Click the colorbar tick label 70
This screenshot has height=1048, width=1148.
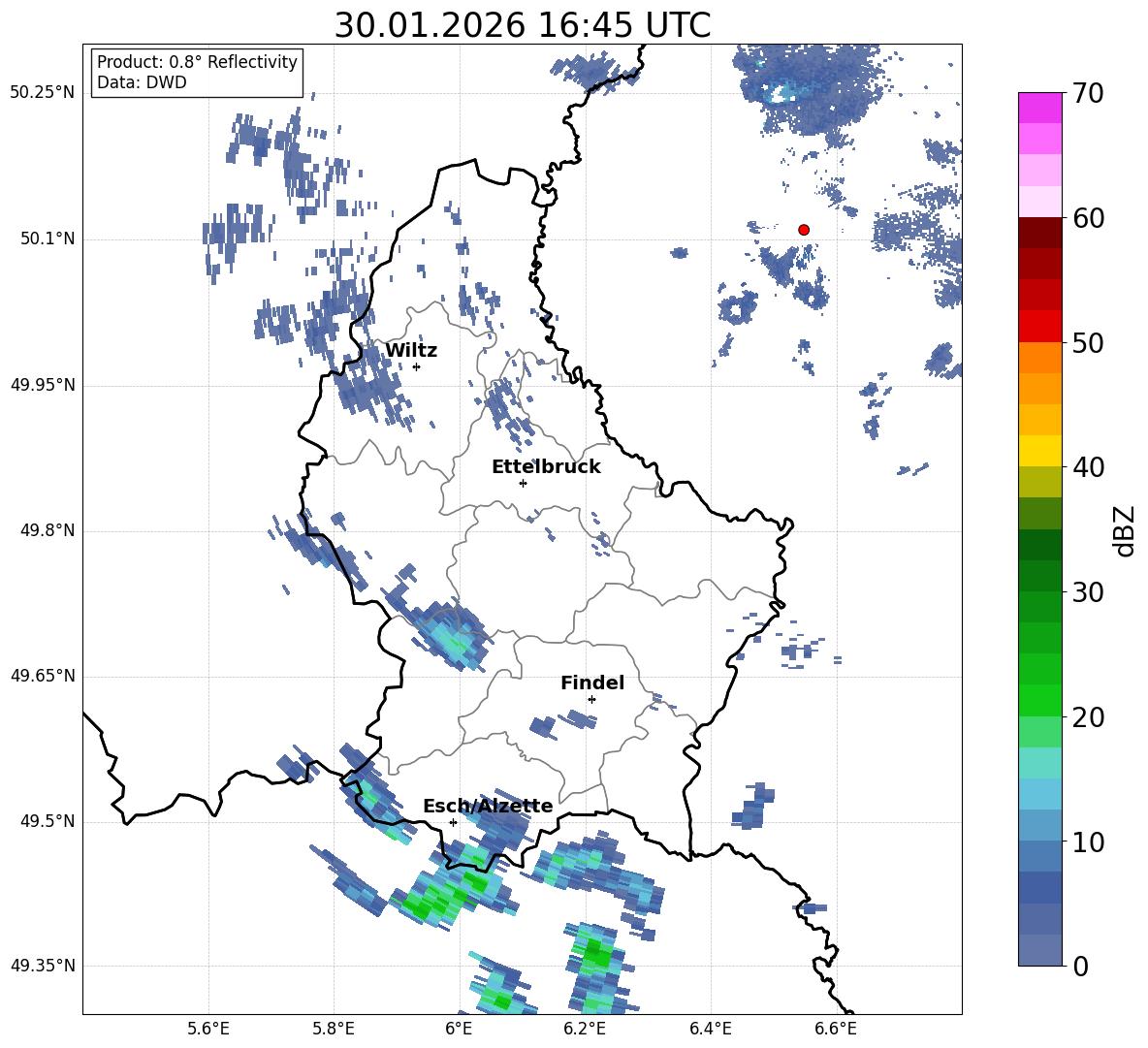(x=1088, y=93)
